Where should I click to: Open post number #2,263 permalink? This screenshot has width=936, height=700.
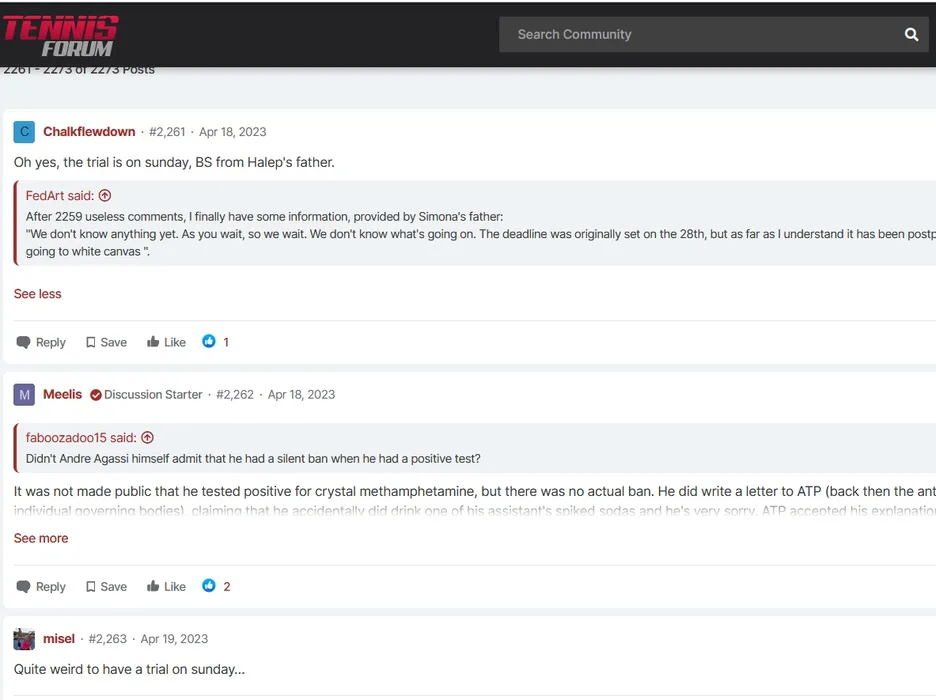click(x=107, y=639)
